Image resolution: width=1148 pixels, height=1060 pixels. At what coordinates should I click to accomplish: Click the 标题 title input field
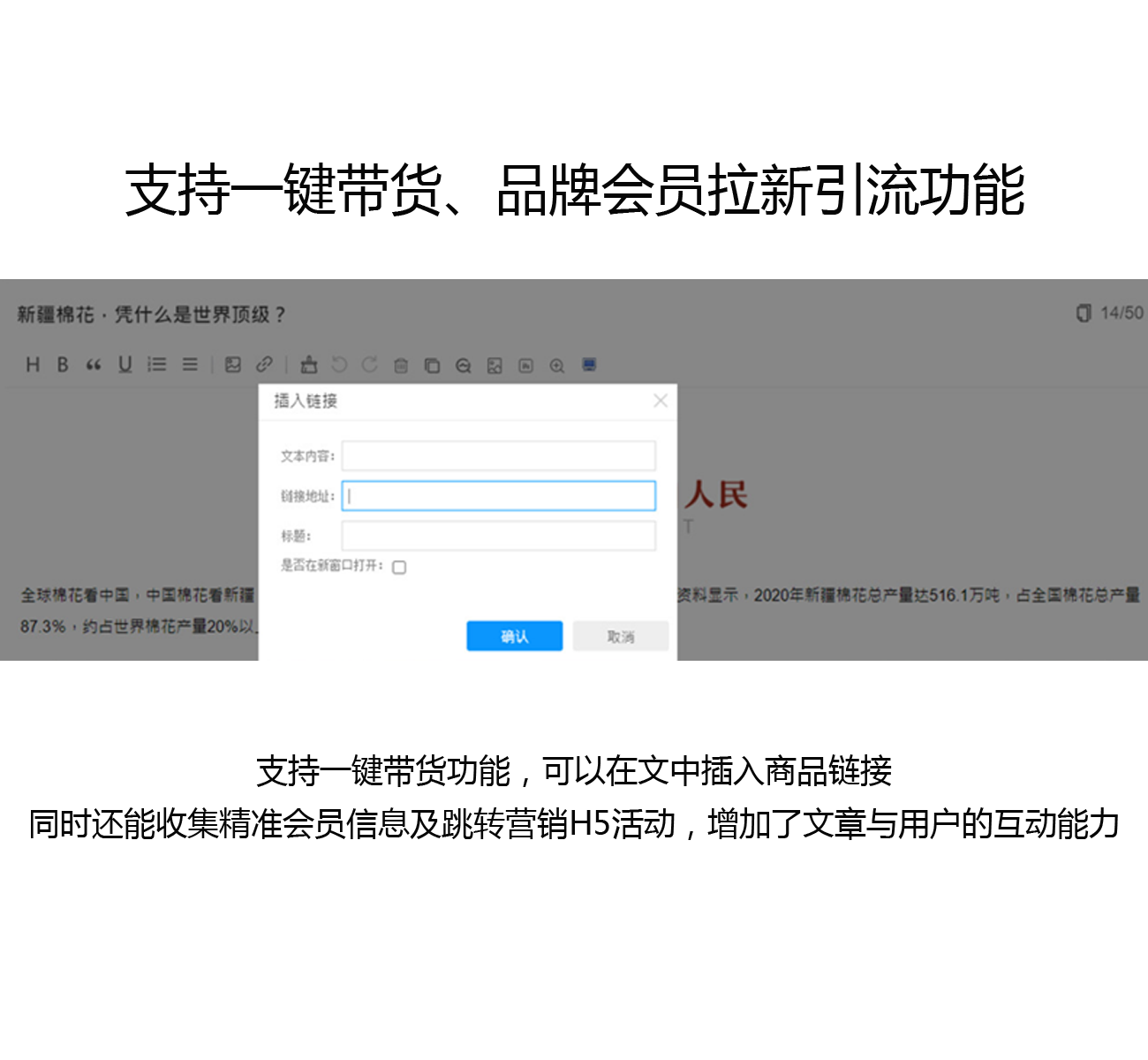point(498,536)
